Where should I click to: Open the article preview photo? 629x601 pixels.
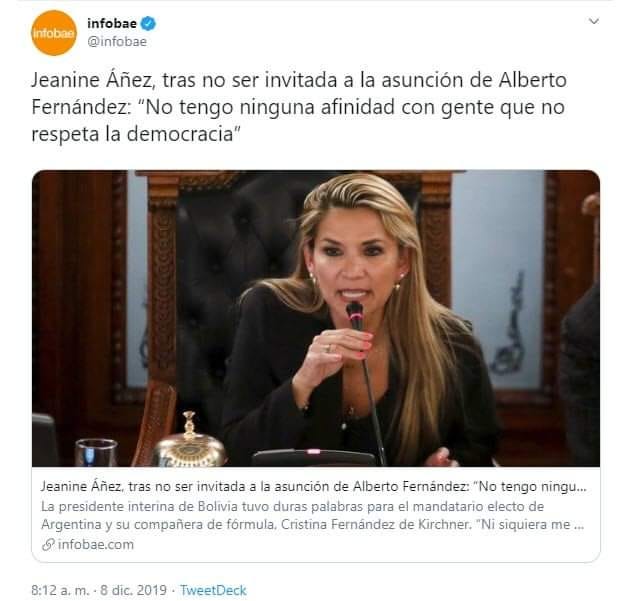[x=316, y=318]
